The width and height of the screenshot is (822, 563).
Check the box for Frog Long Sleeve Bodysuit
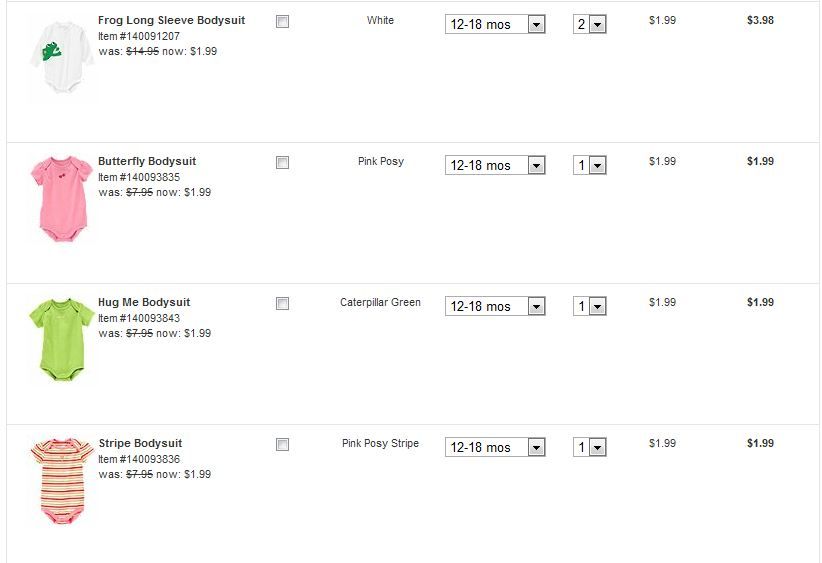pyautogui.click(x=282, y=21)
